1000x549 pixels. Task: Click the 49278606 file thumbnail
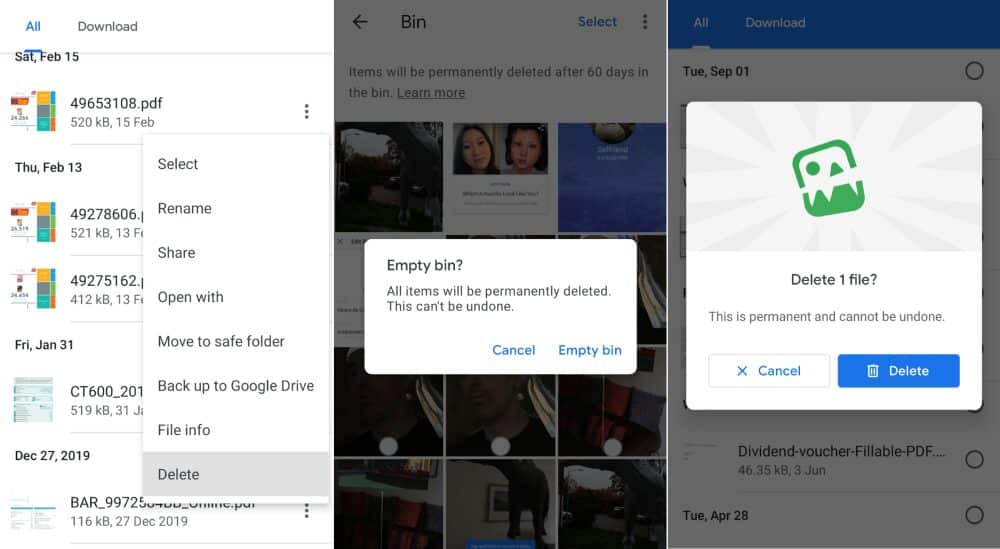coord(33,222)
